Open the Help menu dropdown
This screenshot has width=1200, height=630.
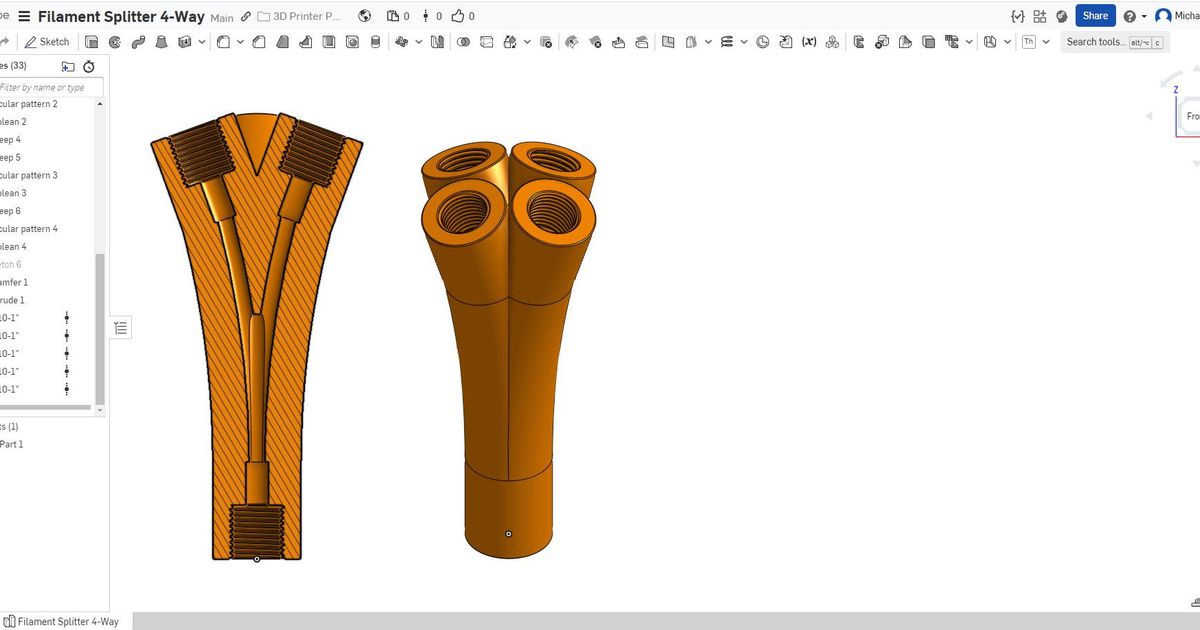coord(1134,16)
